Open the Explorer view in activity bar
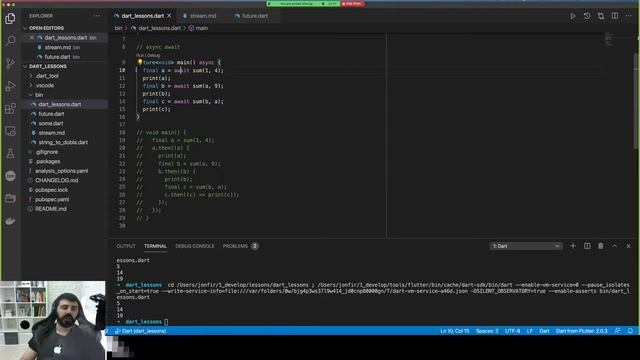This screenshot has height=360, width=640. pyautogui.click(x=11, y=18)
